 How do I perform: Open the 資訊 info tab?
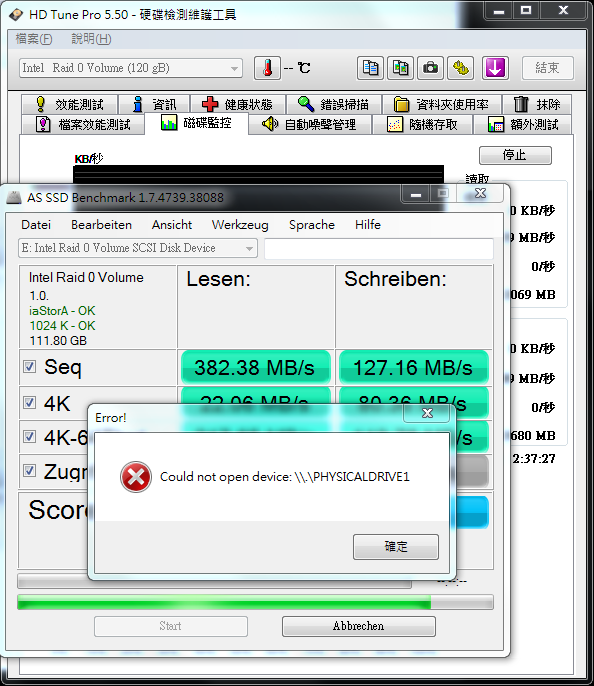(x=154, y=105)
